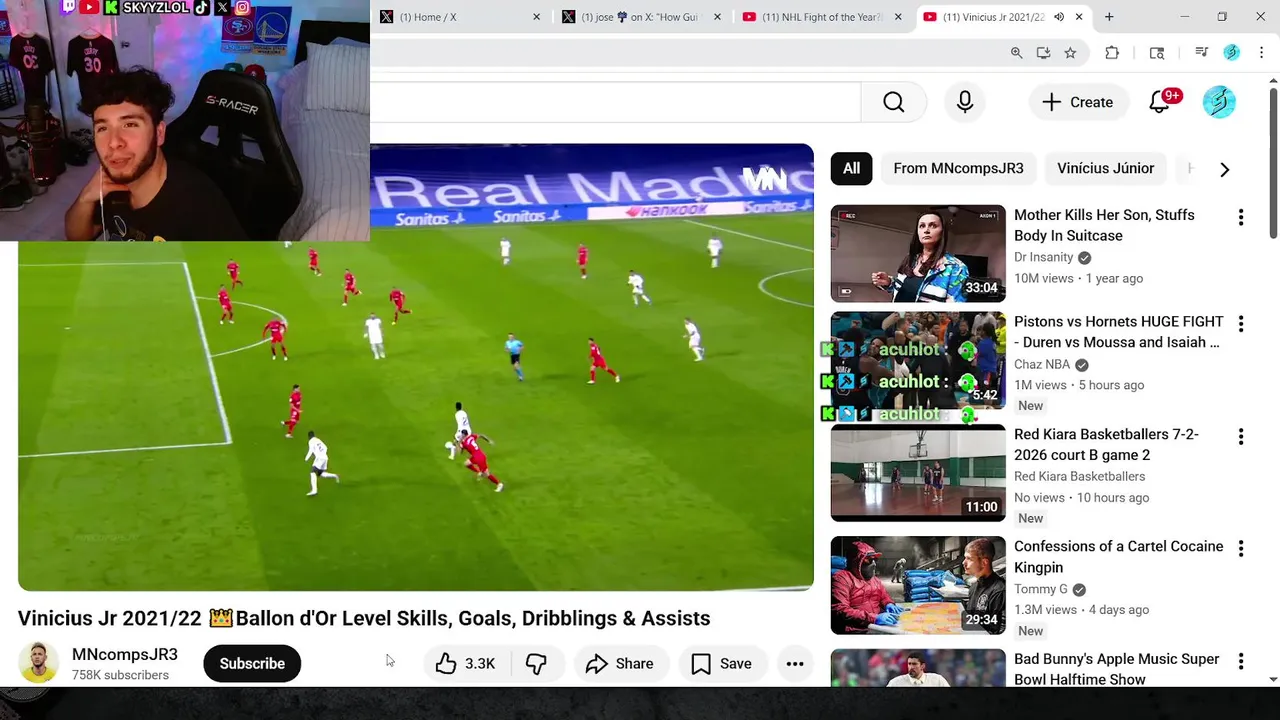The image size is (1280, 720).
Task: Select the From MNcompsJR3 chip
Action: click(958, 169)
